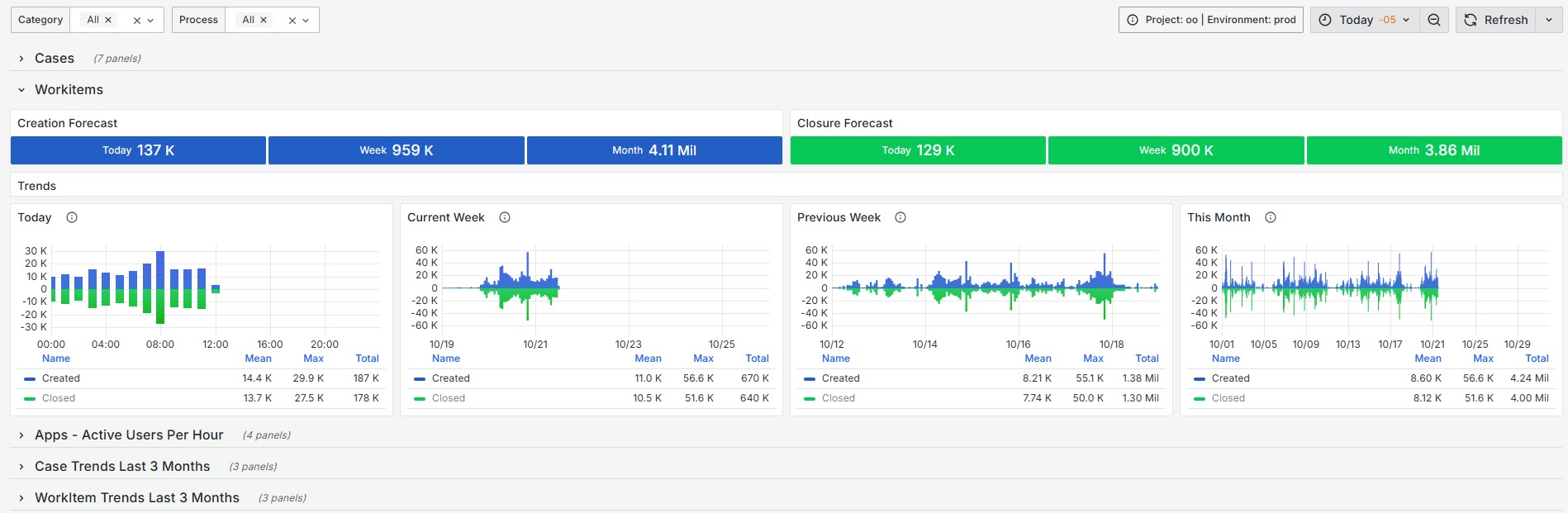Click info icon beside This Month title
This screenshot has width=1568, height=513.
pos(1271,217)
